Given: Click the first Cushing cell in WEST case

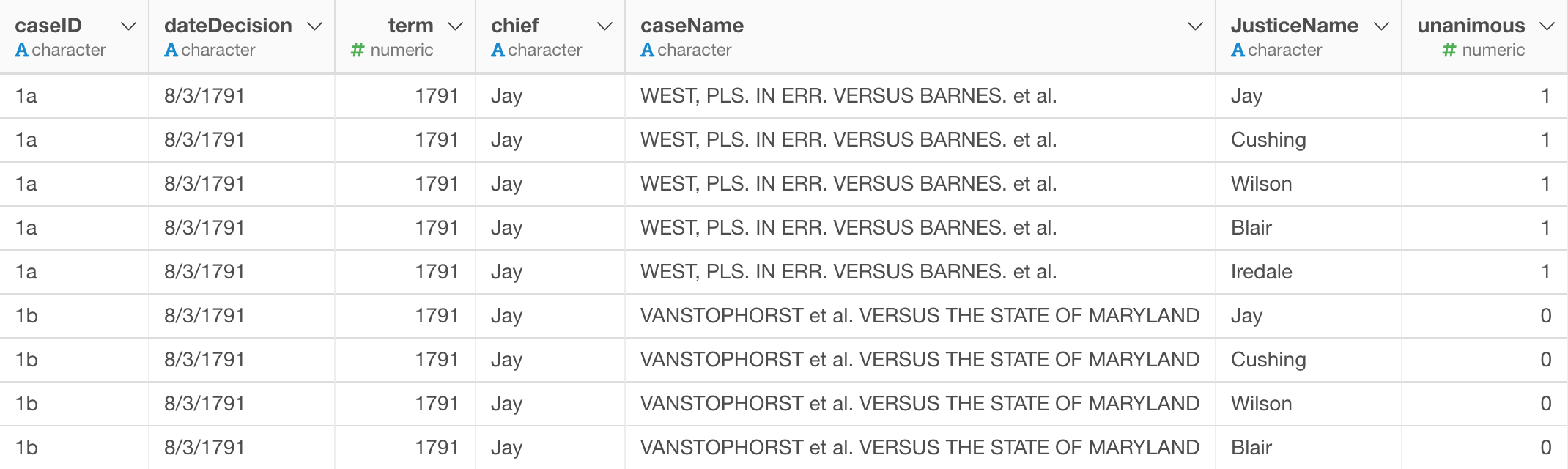Looking at the screenshot, I should (1268, 140).
